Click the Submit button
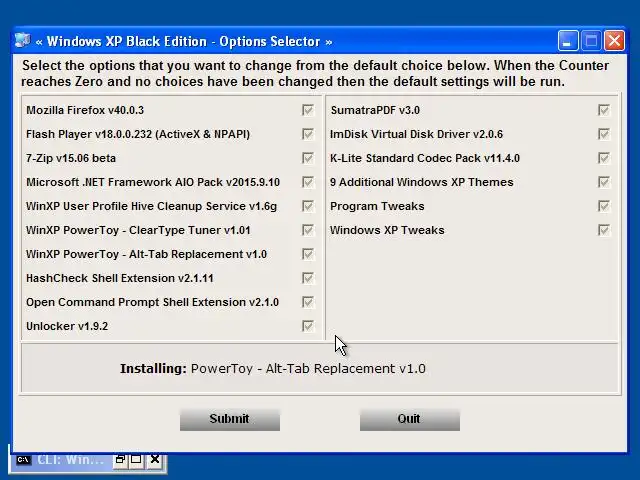This screenshot has height=480, width=640. pyautogui.click(x=230, y=419)
